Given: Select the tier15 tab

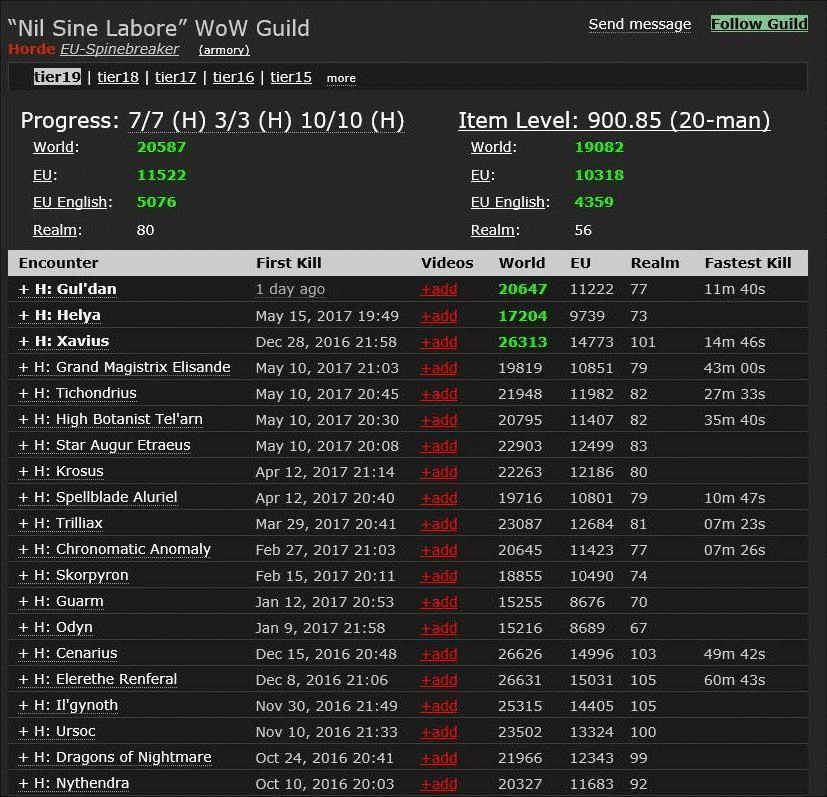Looking at the screenshot, I should click(291, 77).
